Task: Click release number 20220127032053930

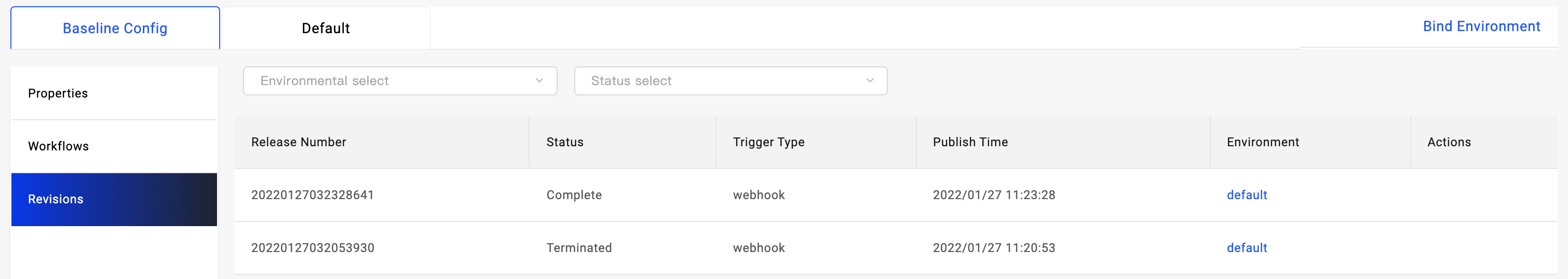Action: pyautogui.click(x=312, y=248)
